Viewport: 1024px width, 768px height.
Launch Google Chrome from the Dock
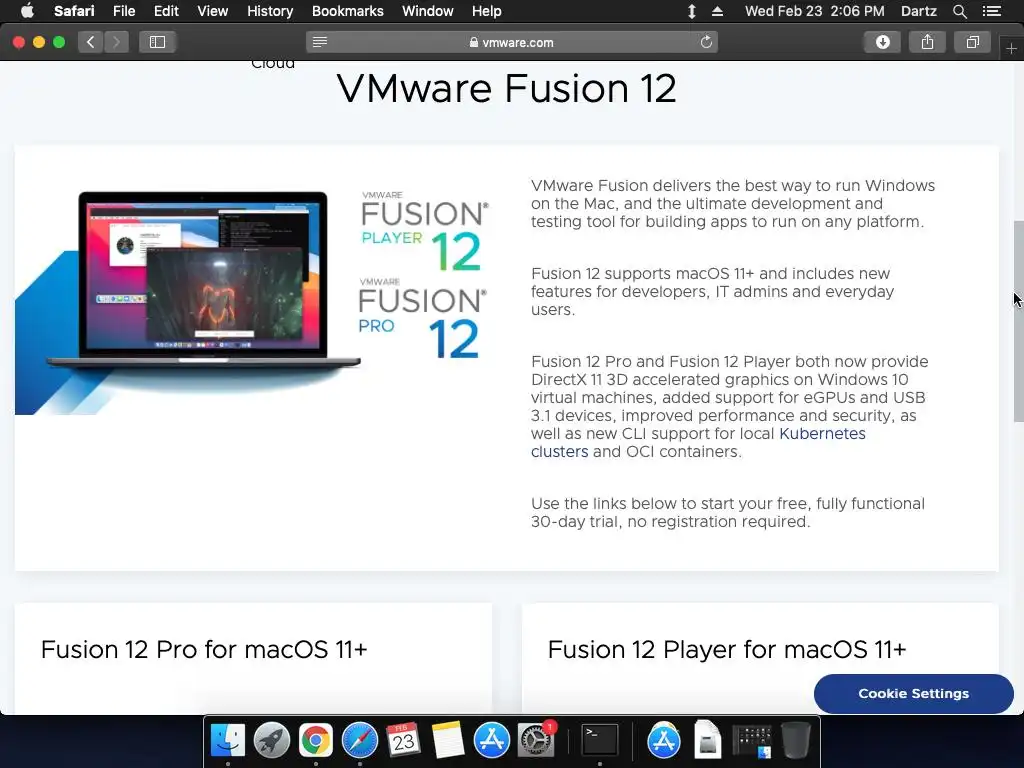click(315, 741)
